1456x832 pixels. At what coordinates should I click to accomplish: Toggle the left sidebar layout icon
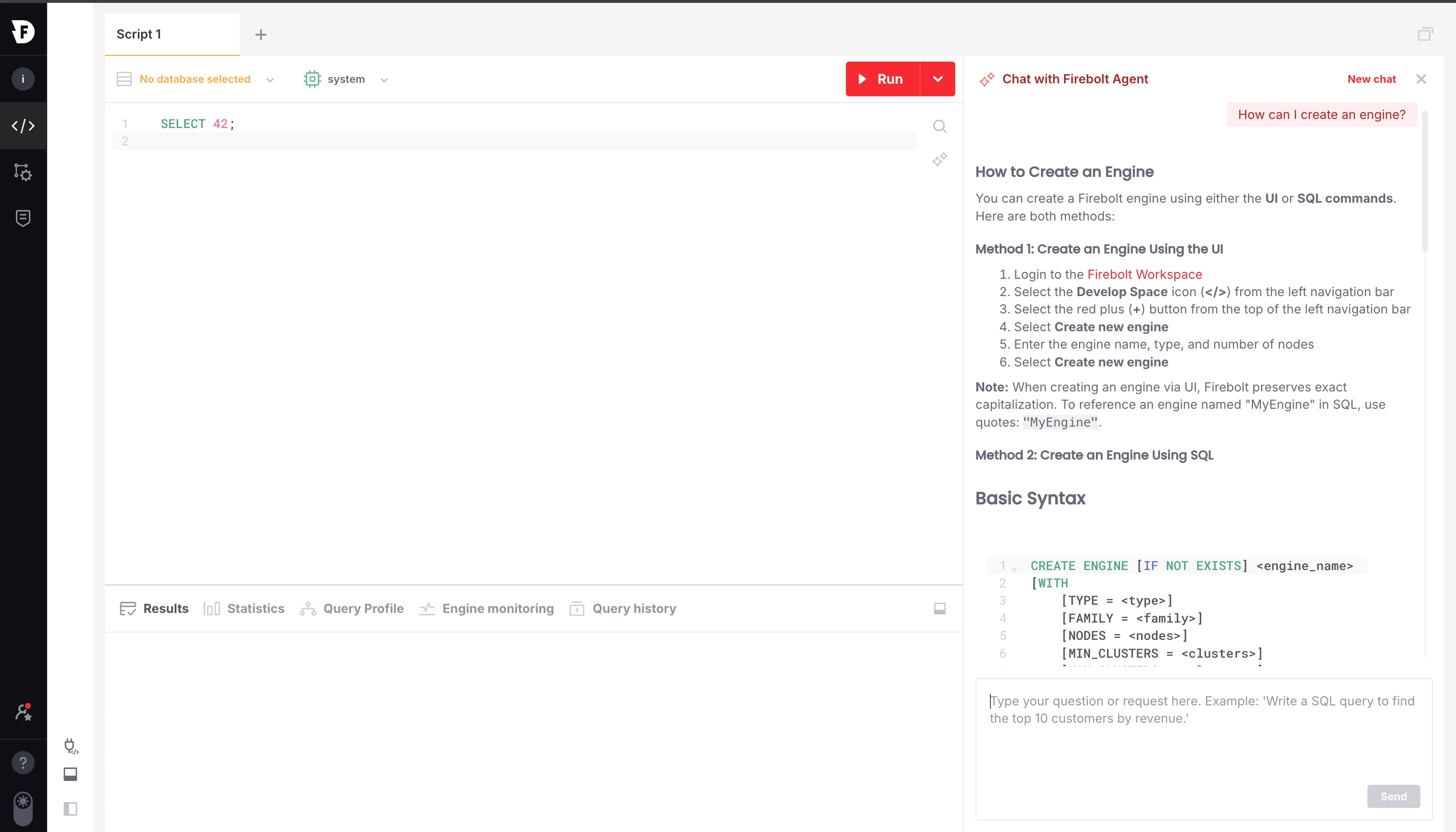tap(70, 808)
